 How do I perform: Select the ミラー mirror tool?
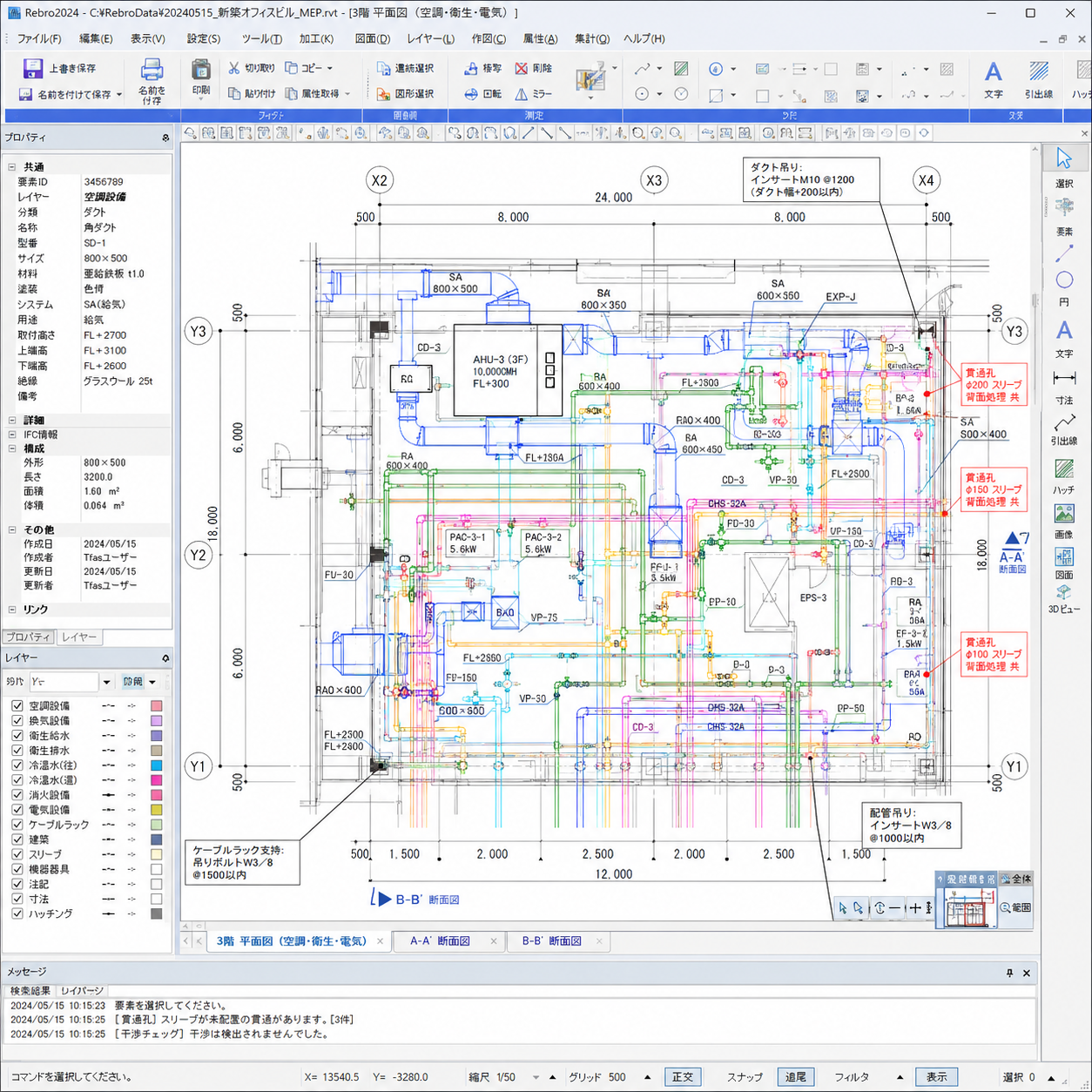(521, 94)
